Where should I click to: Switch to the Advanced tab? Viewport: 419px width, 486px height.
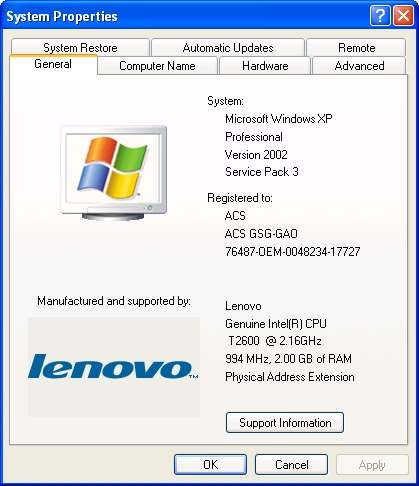pos(359,66)
